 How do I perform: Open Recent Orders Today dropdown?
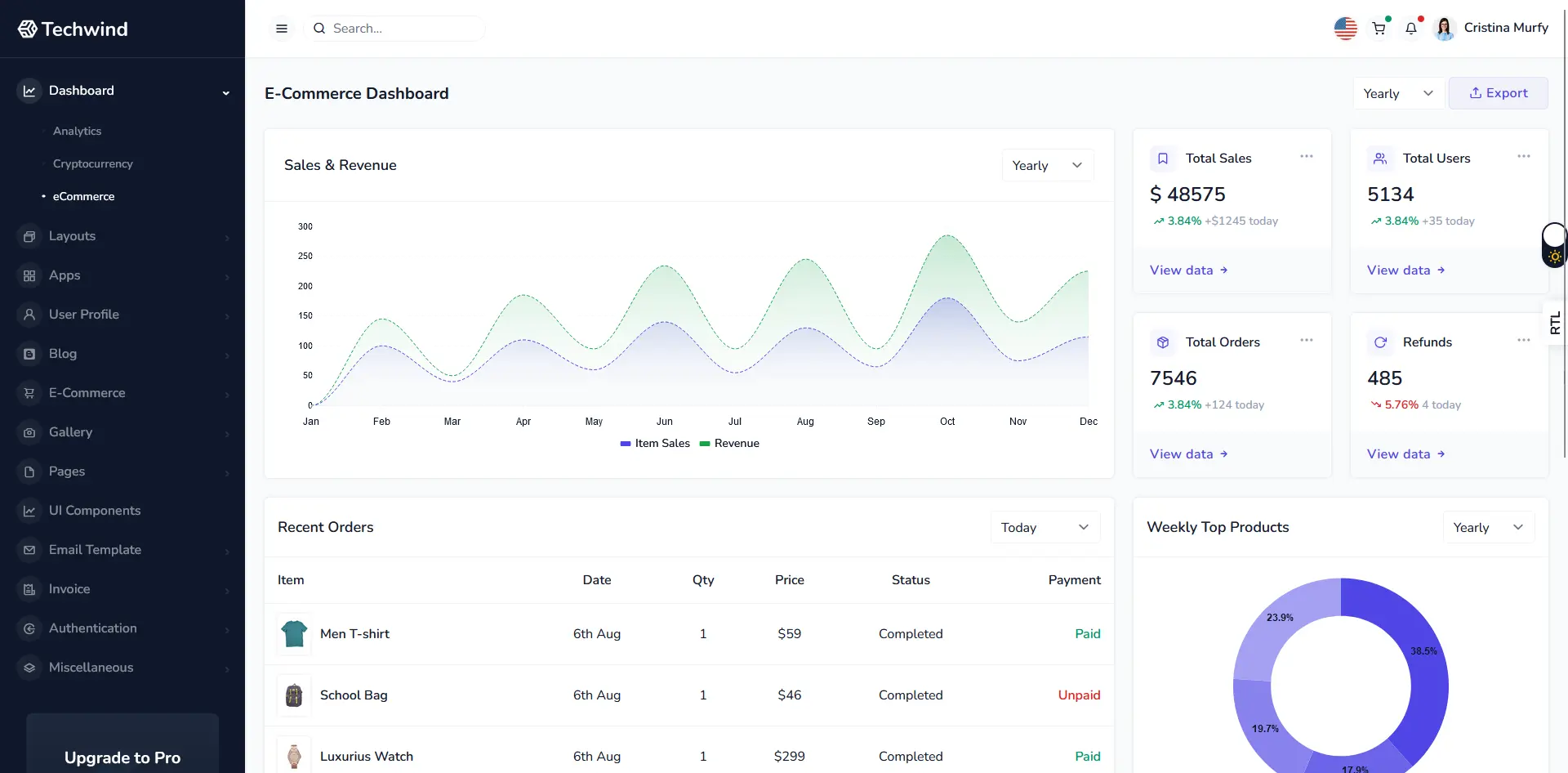pyautogui.click(x=1045, y=527)
